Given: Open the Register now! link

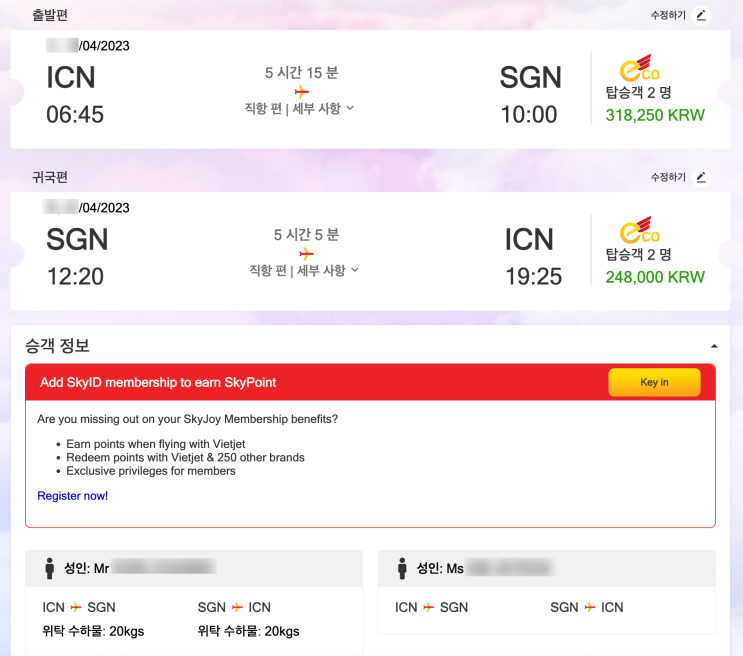Looking at the screenshot, I should [72, 496].
